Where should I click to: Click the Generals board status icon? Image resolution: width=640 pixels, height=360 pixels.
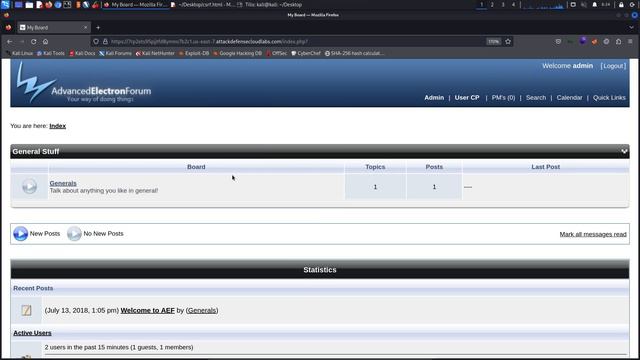point(29,187)
